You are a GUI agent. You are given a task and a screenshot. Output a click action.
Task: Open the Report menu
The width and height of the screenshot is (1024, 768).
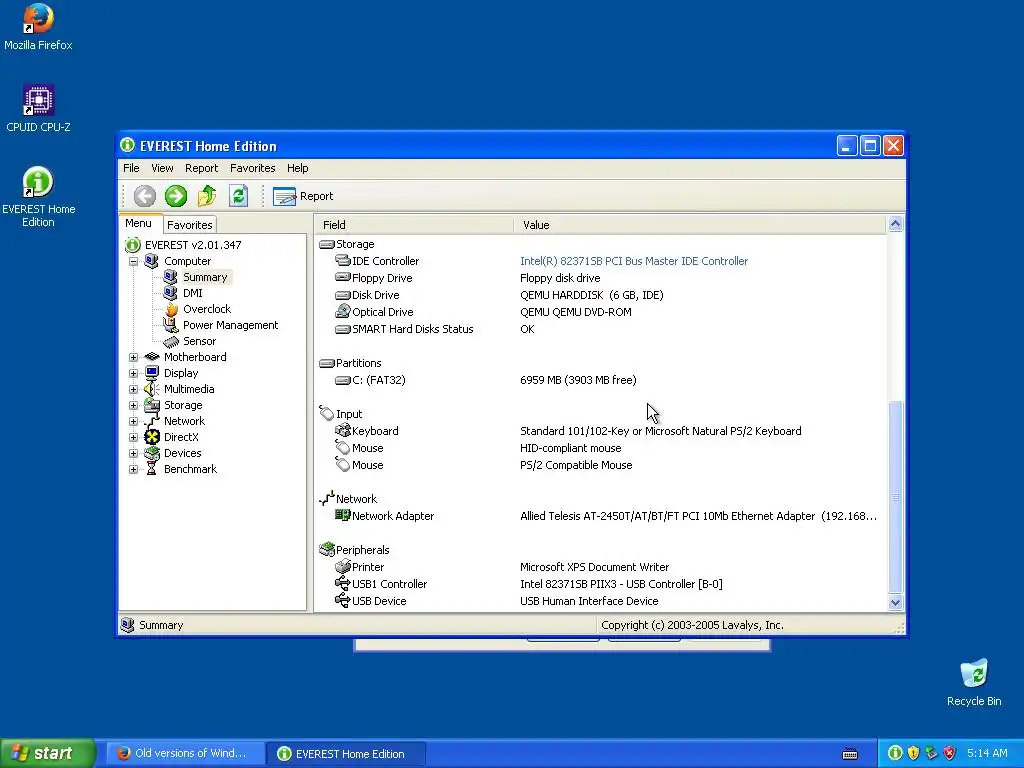201,168
